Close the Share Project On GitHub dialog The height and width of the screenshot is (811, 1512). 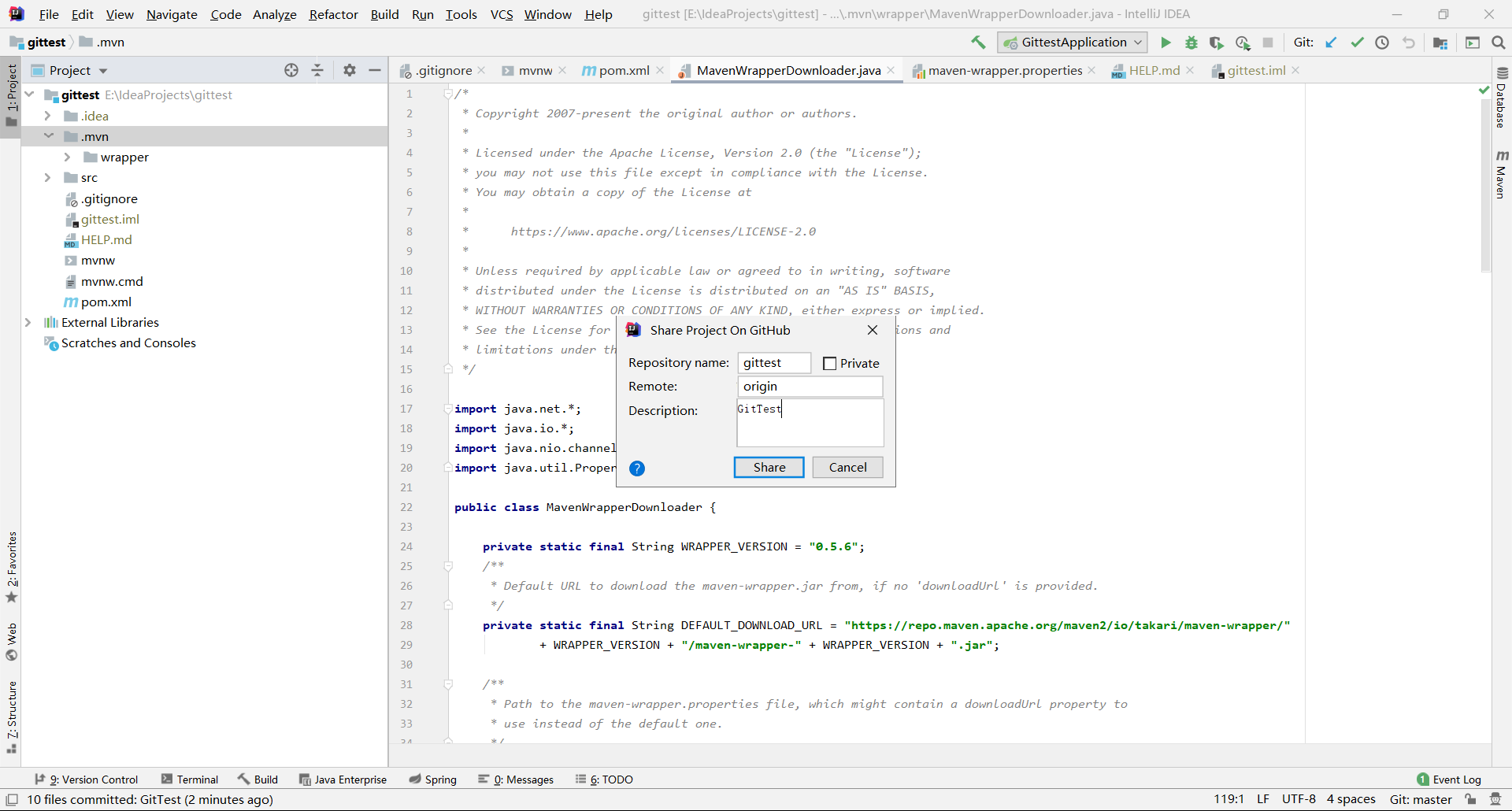click(873, 330)
